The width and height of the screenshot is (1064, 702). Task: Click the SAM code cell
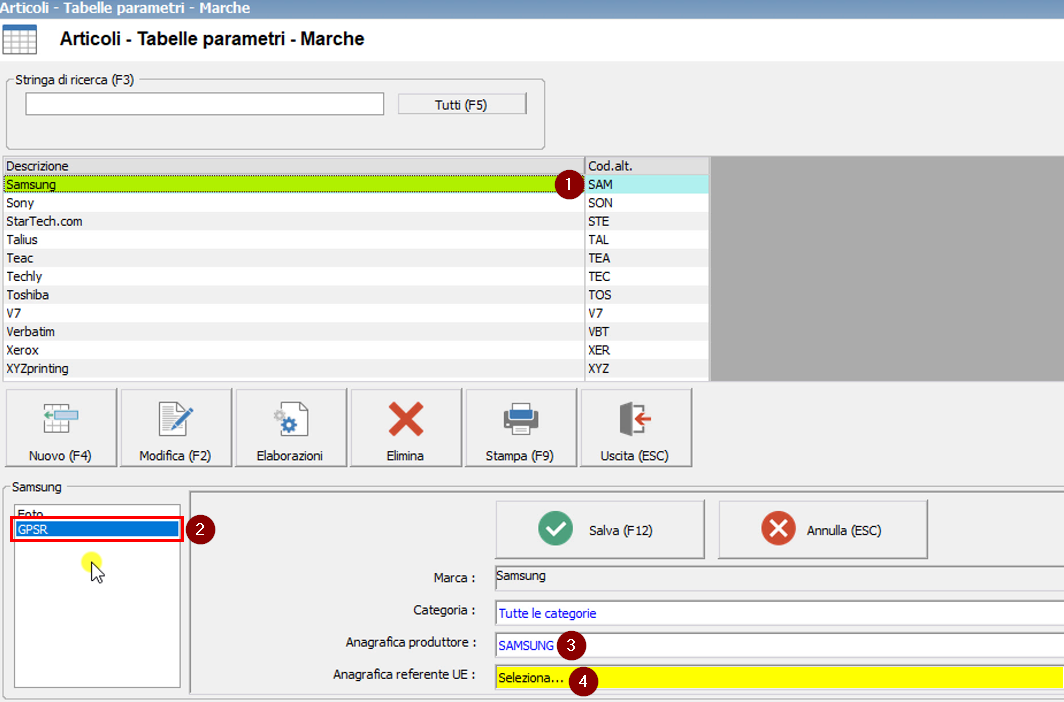click(647, 184)
